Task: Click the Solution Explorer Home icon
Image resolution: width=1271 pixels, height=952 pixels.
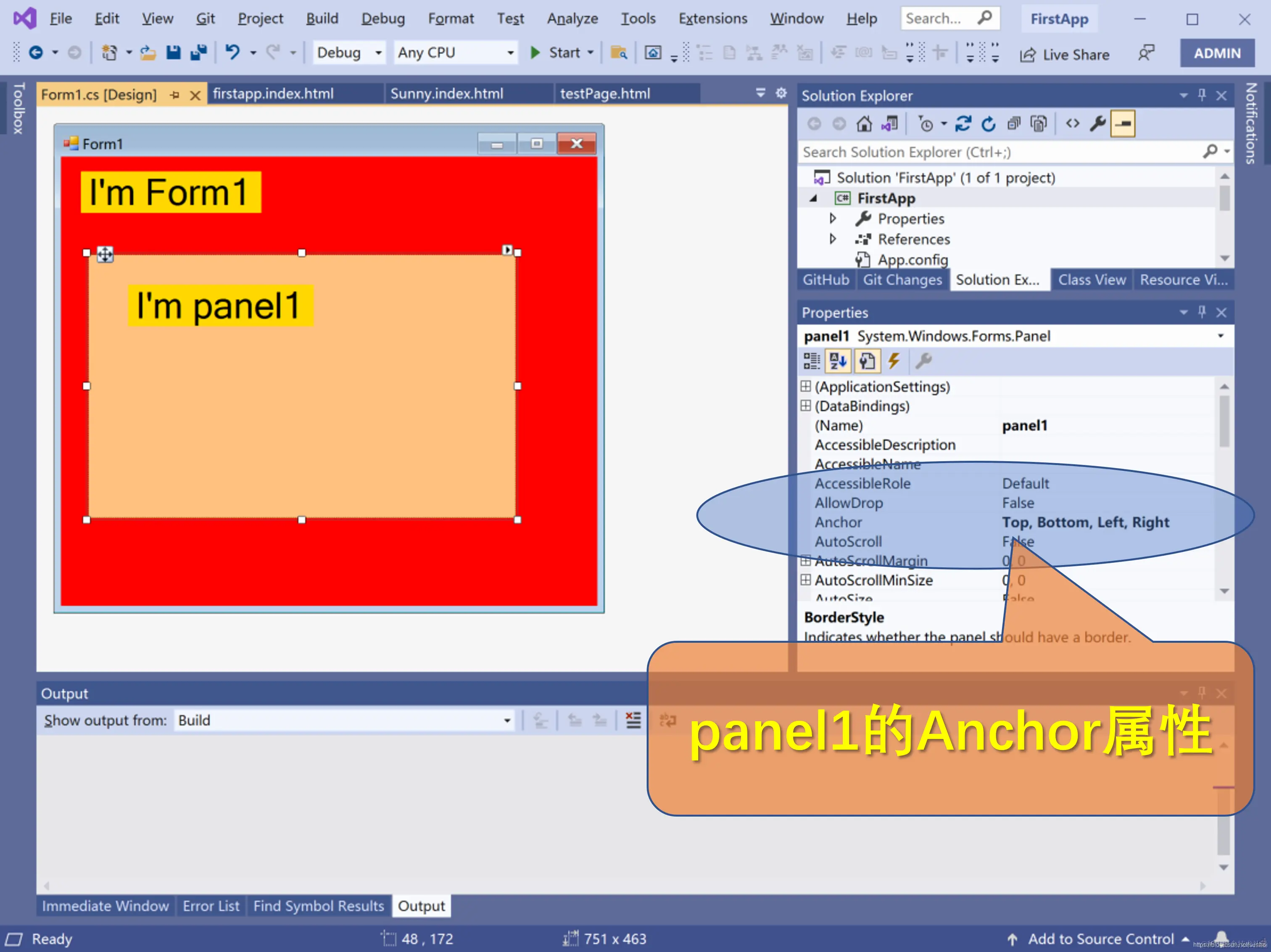Action: click(x=864, y=124)
